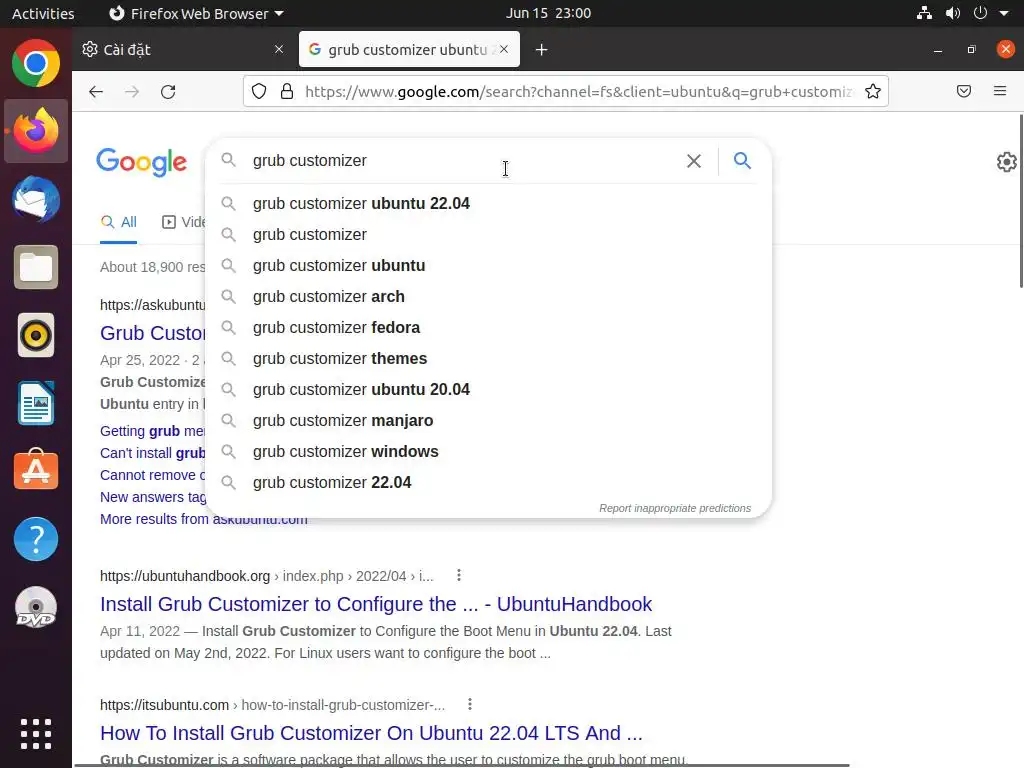
Task: Reload the current page
Action: click(x=168, y=91)
